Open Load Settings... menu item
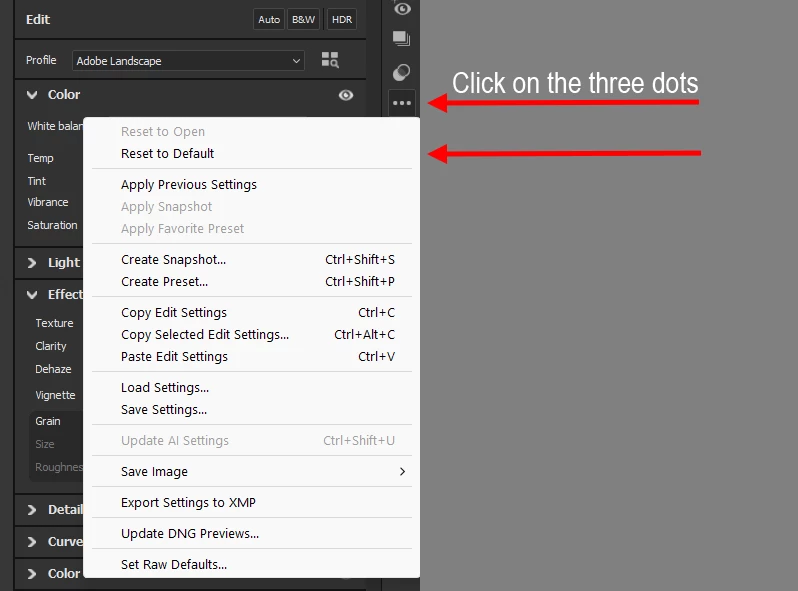The image size is (798, 591). [x=252, y=388]
